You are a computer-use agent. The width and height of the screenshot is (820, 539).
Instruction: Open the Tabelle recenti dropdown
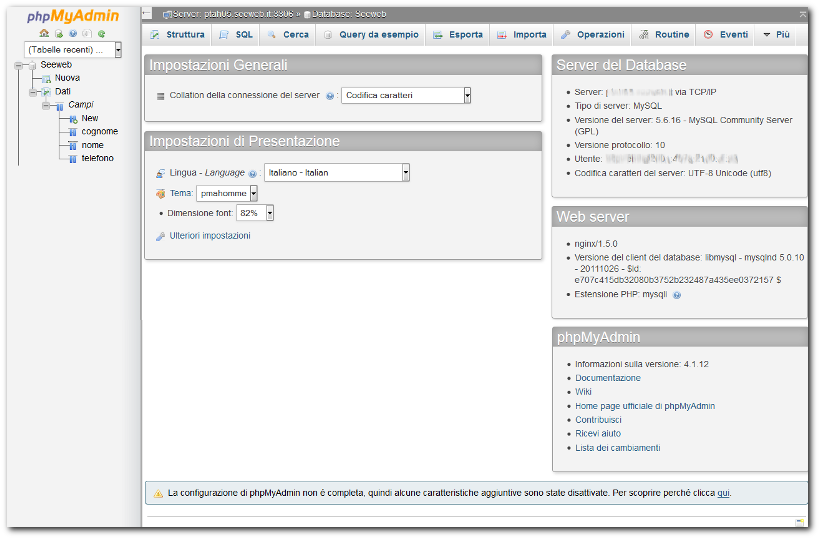[73, 50]
